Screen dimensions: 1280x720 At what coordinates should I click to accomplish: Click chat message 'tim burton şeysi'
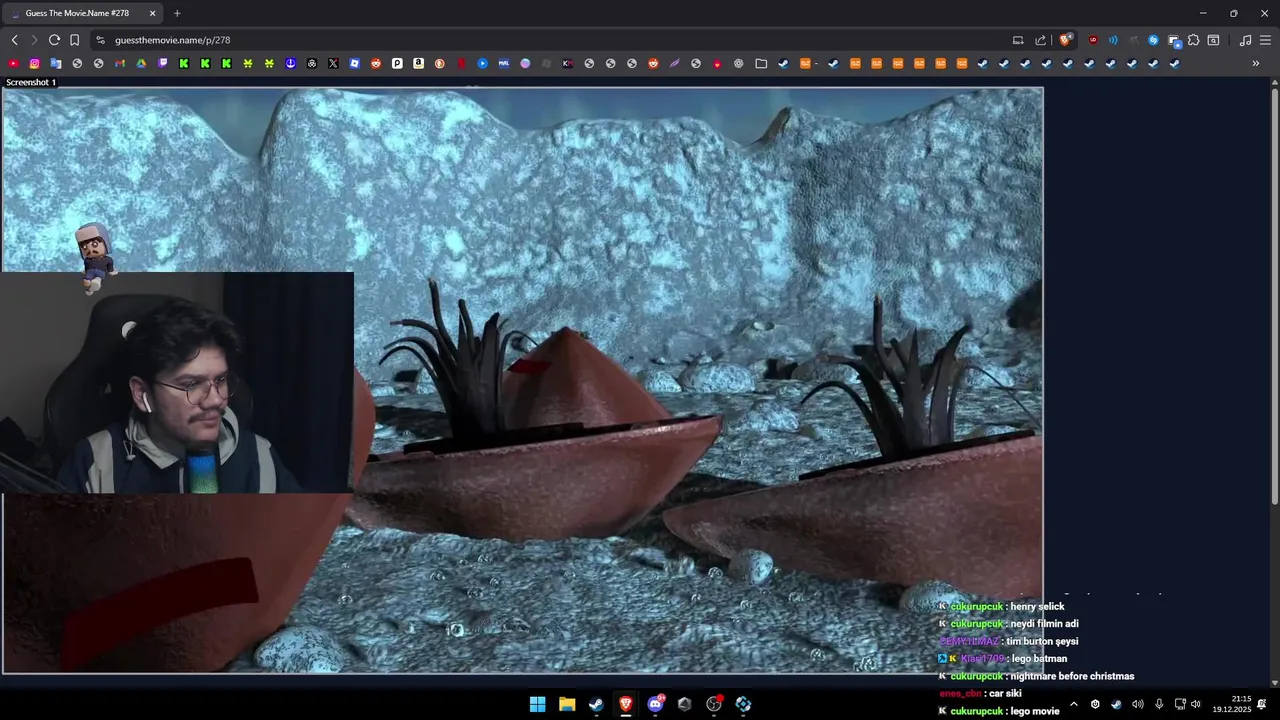[x=1042, y=641]
